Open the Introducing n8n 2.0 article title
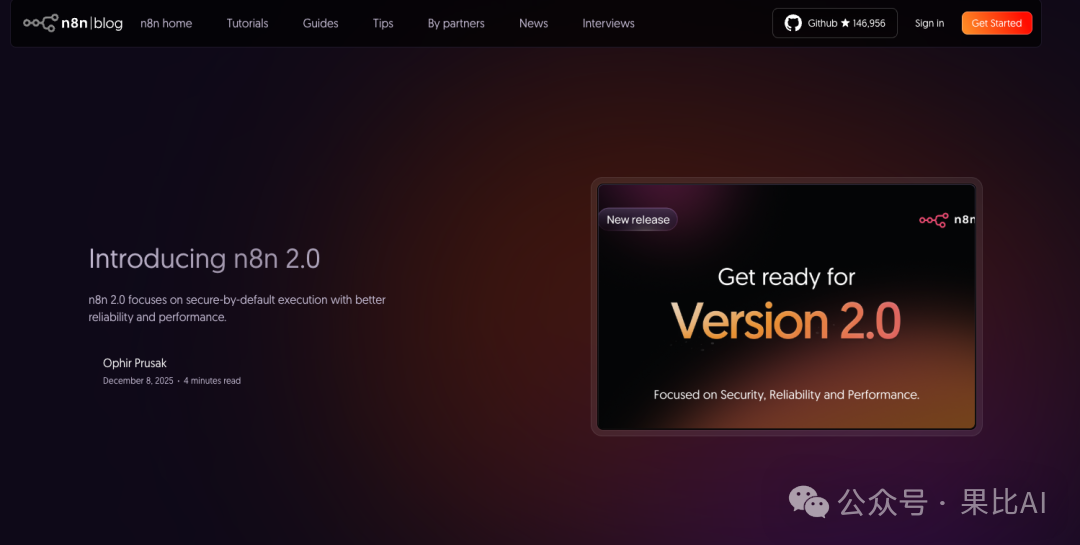This screenshot has height=545, width=1080. tap(204, 259)
